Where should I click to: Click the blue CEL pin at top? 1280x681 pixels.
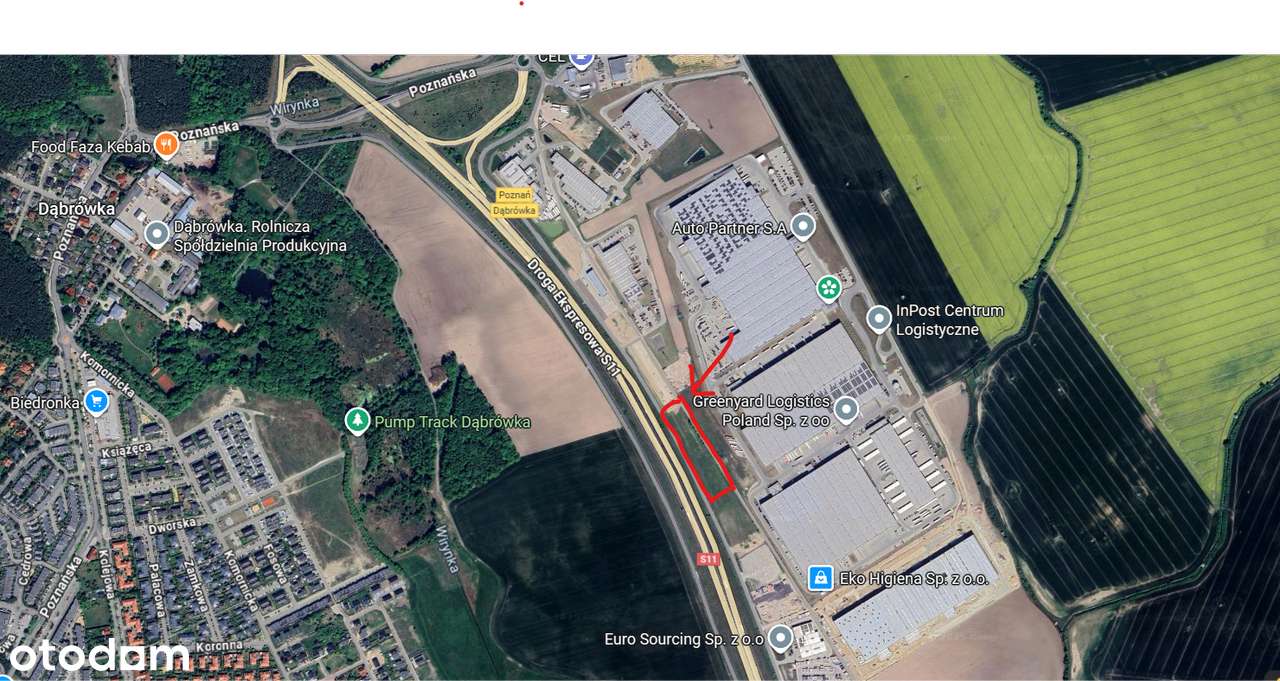coord(582,57)
